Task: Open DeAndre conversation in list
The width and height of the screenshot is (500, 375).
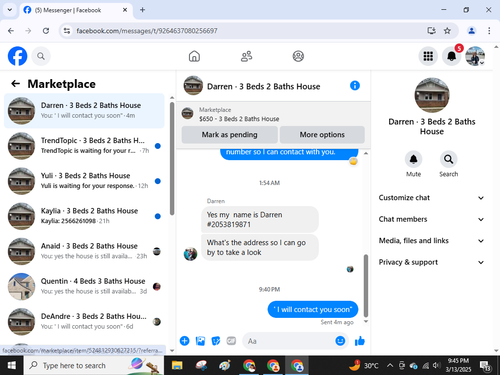Action: coord(84,322)
